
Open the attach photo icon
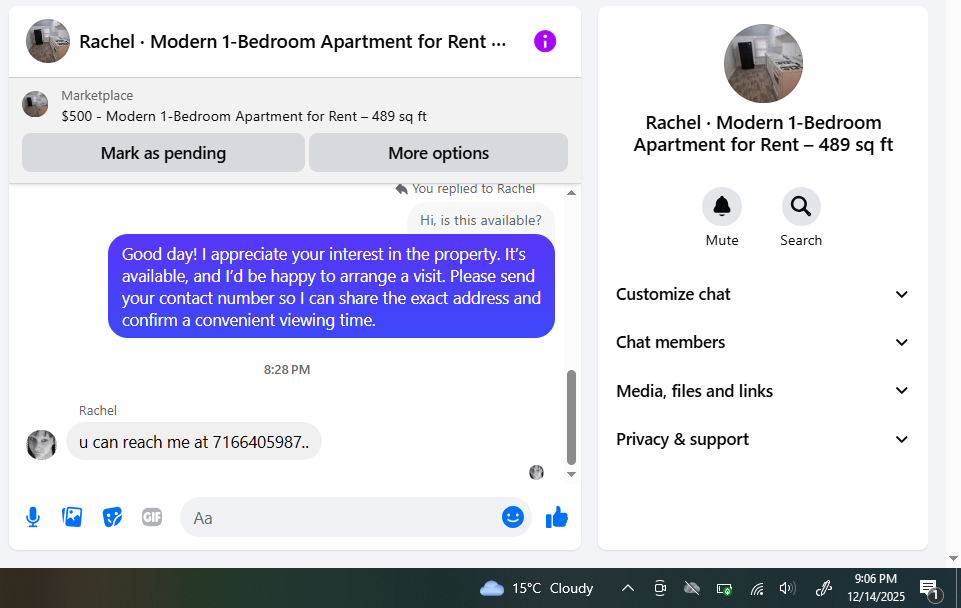(72, 517)
